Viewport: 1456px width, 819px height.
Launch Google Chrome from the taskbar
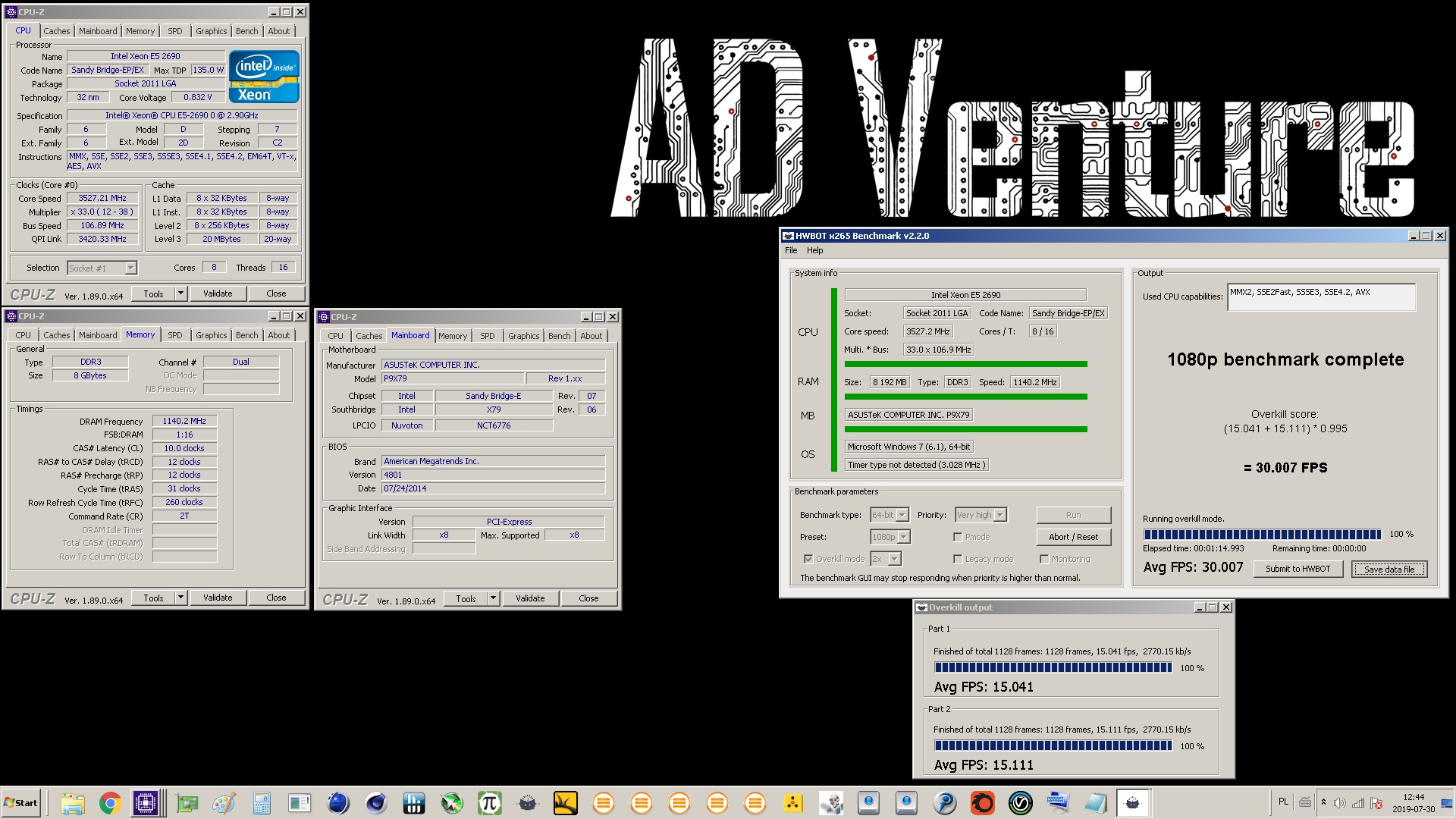[110, 802]
